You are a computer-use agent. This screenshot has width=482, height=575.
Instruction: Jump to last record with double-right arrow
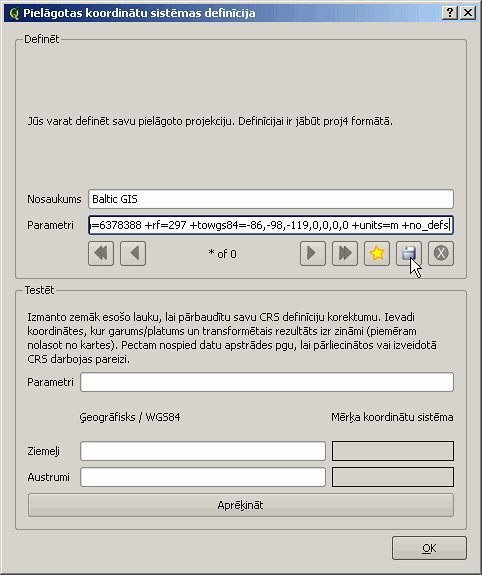(x=345, y=253)
